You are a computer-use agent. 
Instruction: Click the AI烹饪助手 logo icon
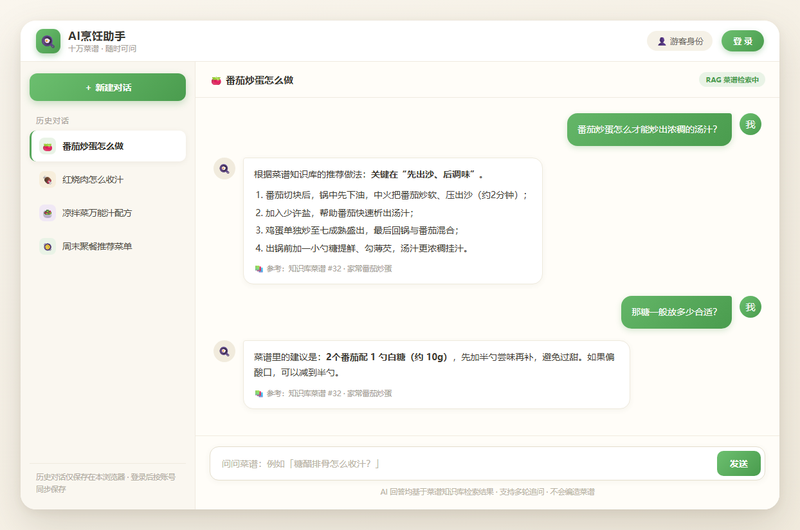click(x=48, y=41)
